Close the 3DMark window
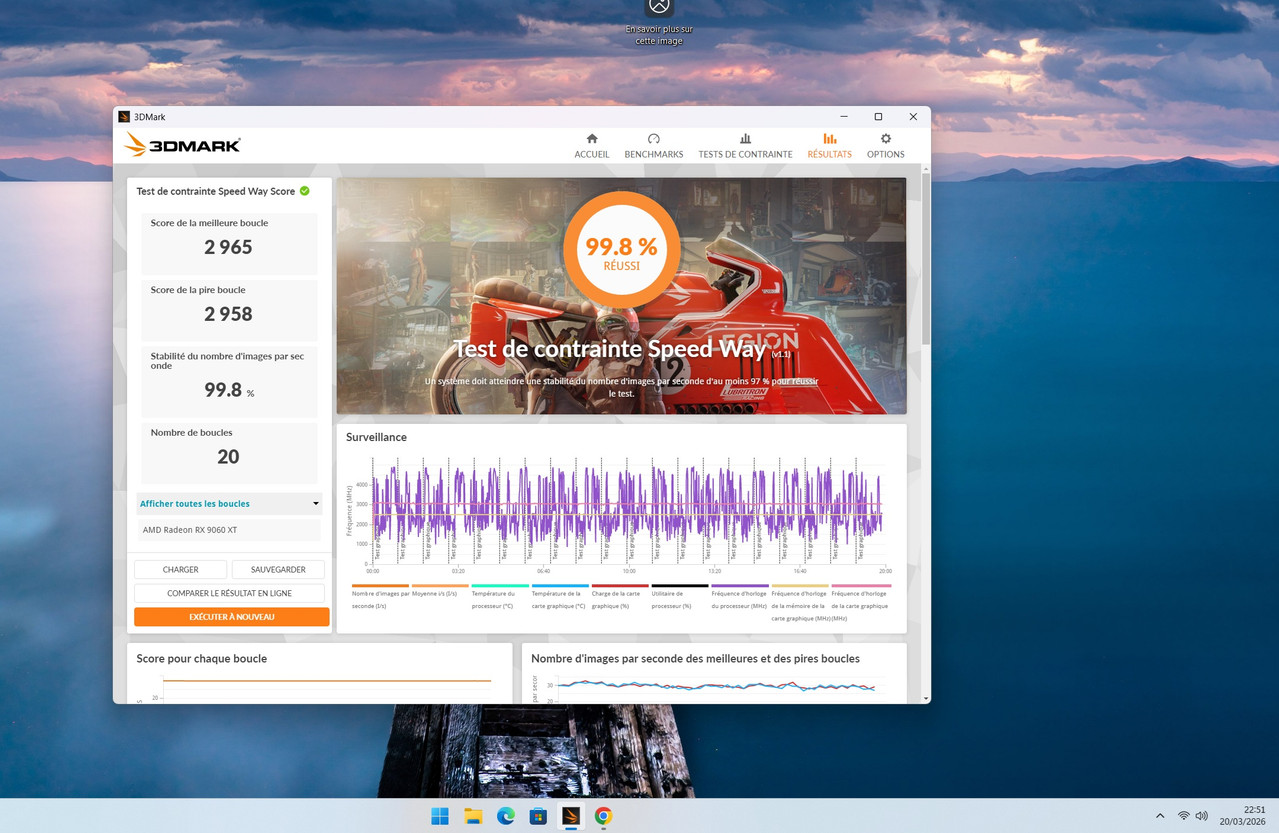This screenshot has height=833, width=1279. click(913, 117)
